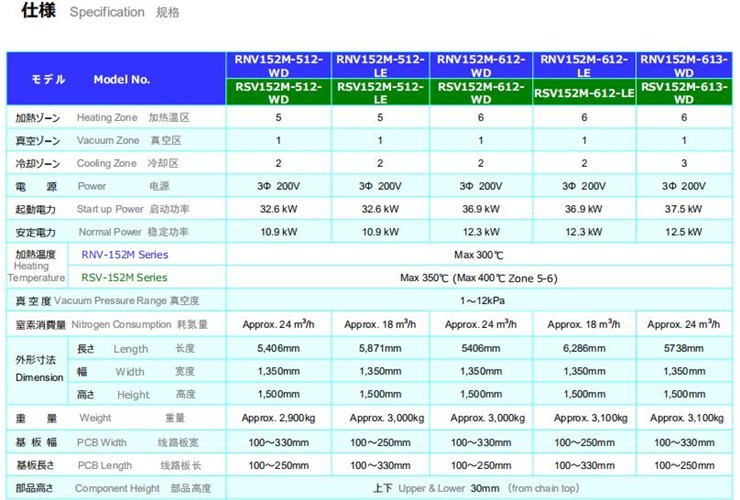Screen dimensions: 740x500
Task: Select the Heating Temperature label
Action: [36, 266]
